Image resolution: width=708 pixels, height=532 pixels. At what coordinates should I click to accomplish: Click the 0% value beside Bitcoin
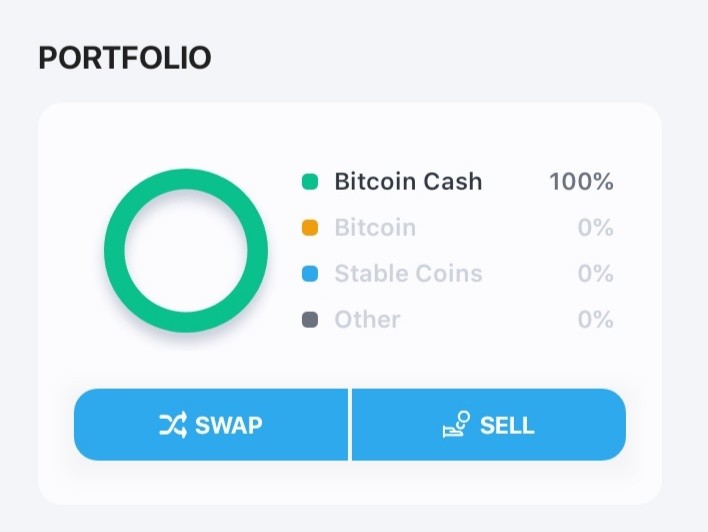[x=596, y=228]
